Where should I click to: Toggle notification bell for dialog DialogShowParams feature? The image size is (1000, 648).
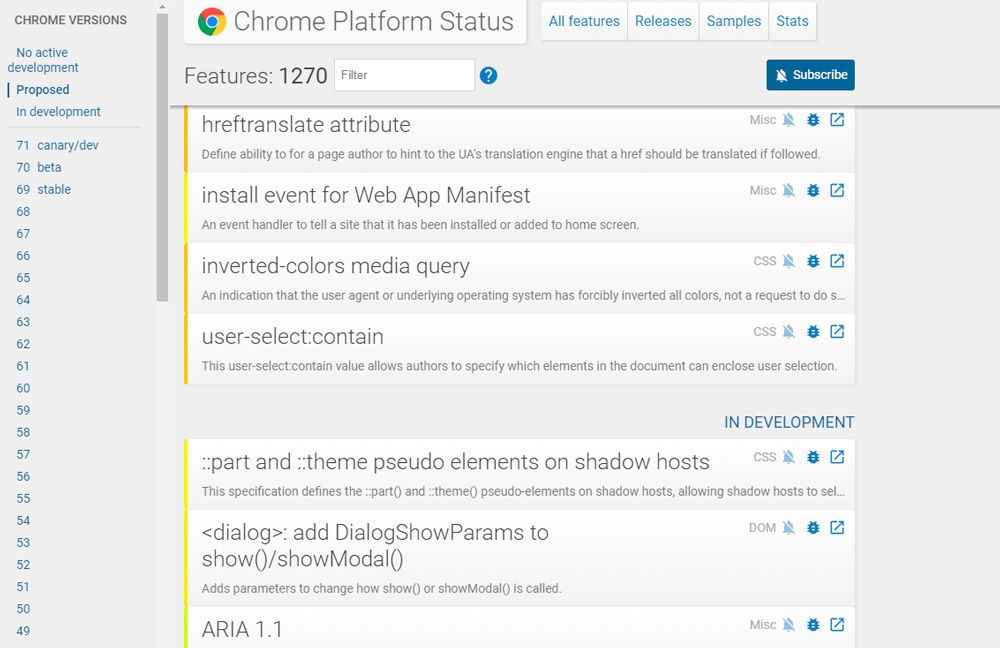tap(789, 528)
